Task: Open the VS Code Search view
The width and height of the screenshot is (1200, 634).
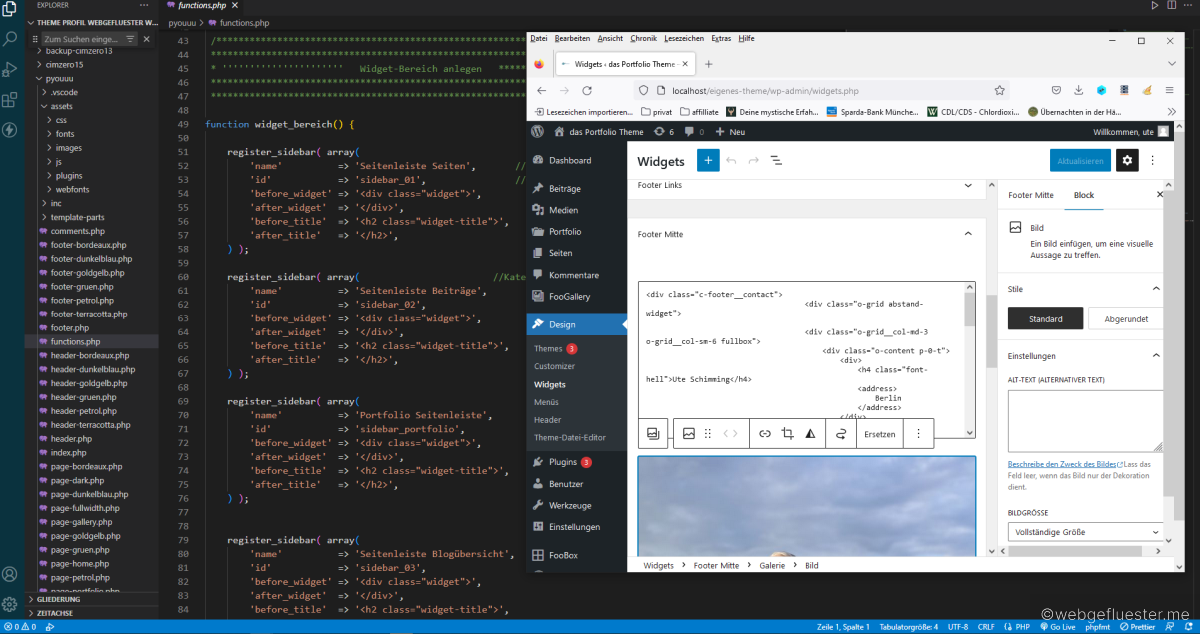Action: click(x=10, y=39)
